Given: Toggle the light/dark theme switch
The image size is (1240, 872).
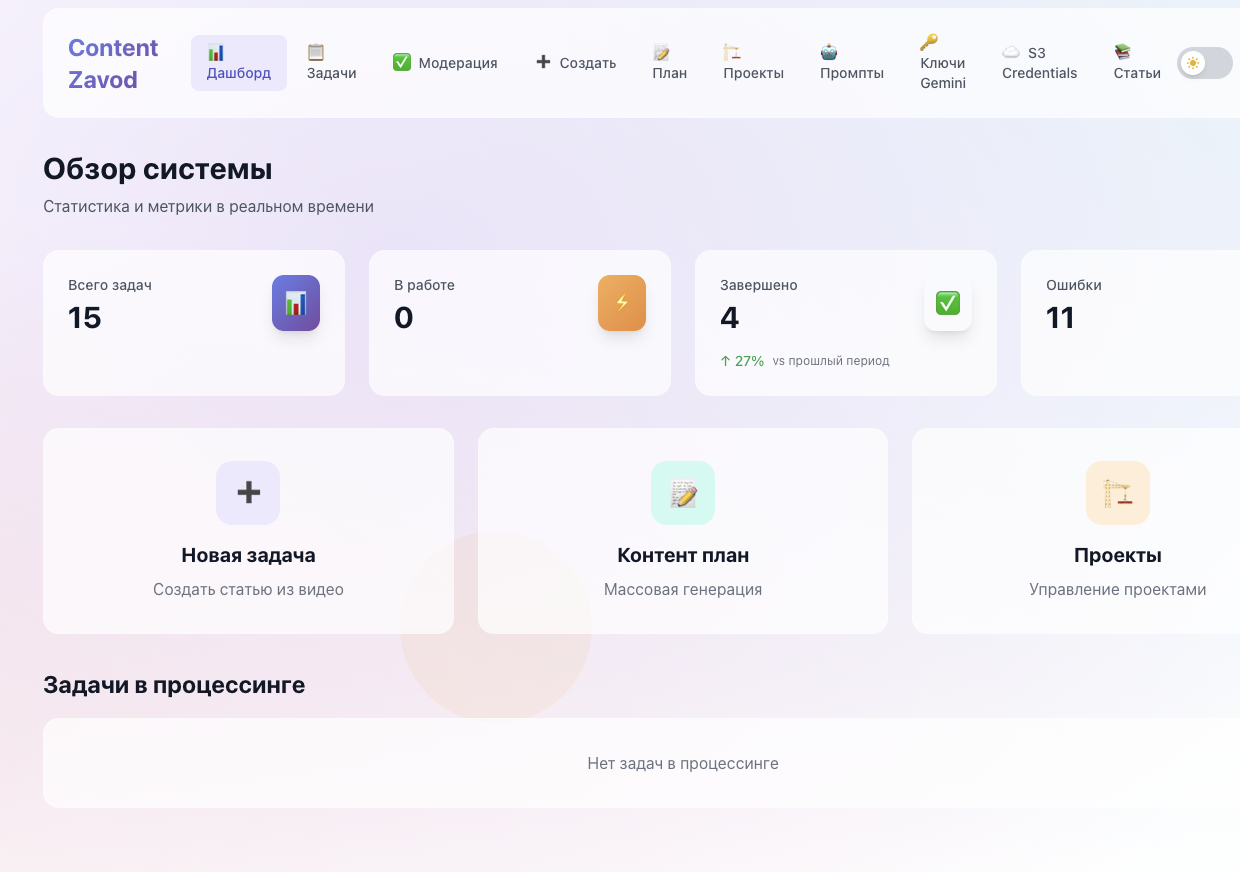Looking at the screenshot, I should tap(1205, 63).
